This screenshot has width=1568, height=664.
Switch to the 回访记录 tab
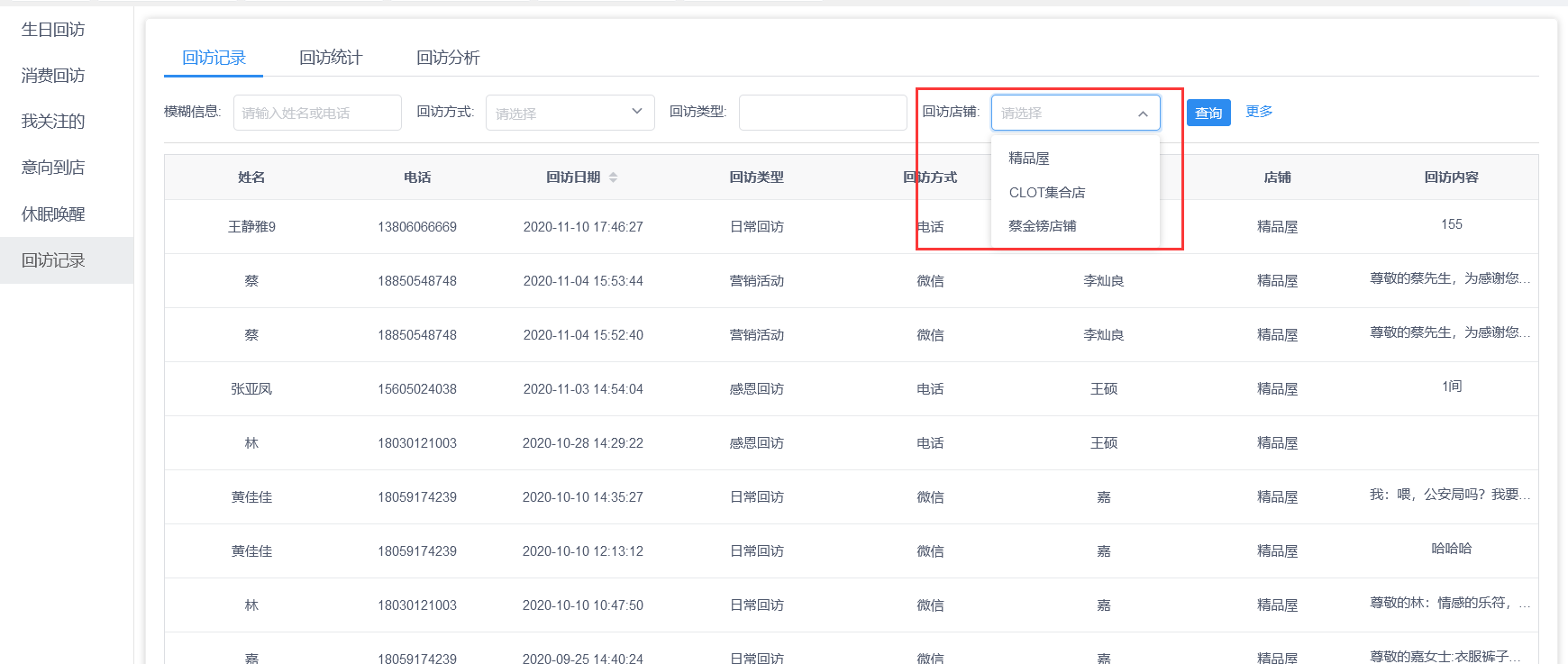coord(214,58)
